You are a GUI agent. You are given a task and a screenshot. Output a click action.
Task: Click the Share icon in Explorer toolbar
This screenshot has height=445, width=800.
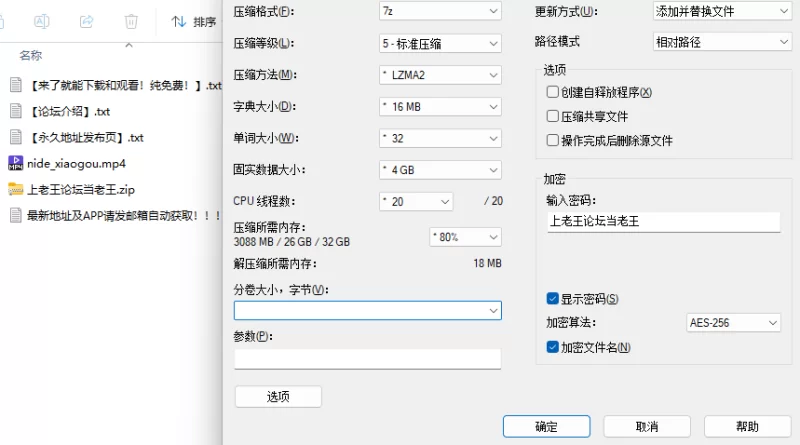87,21
